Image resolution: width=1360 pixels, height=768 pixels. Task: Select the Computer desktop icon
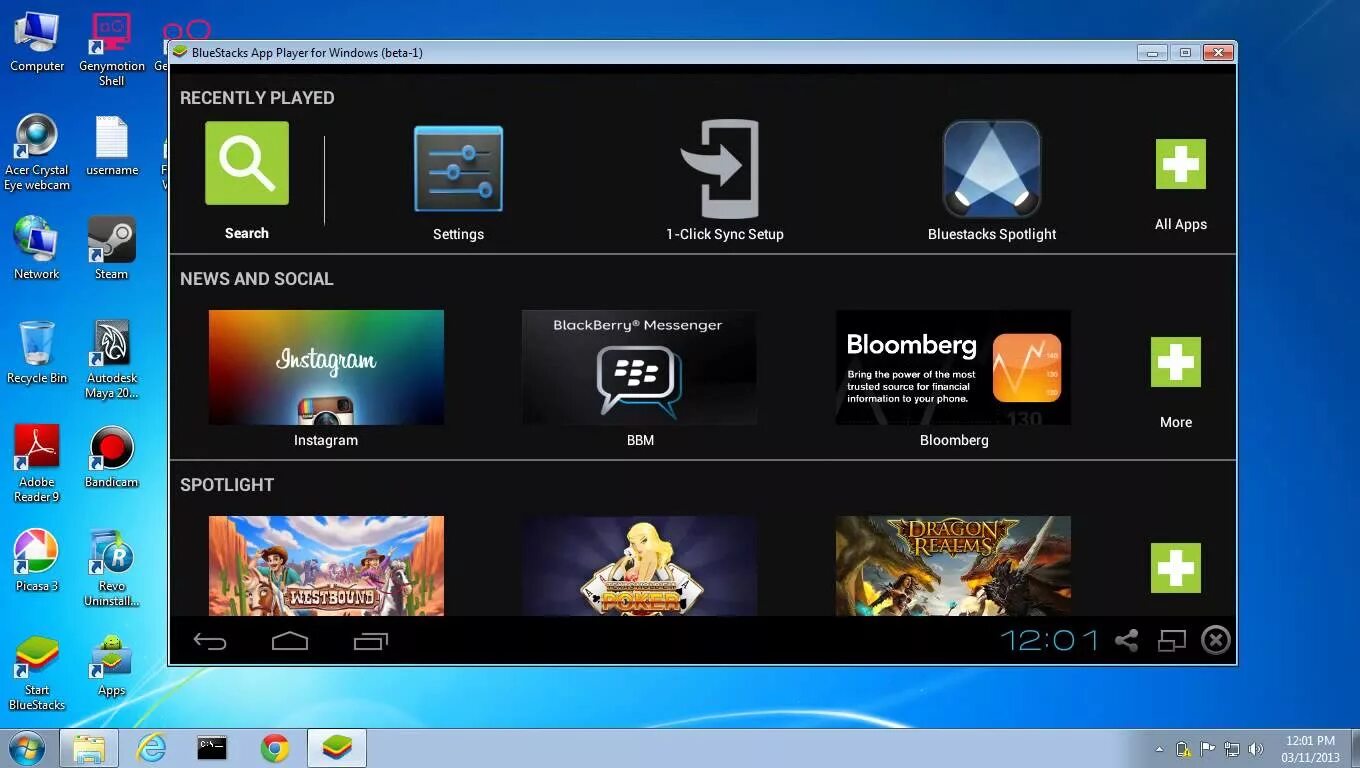coord(37,42)
